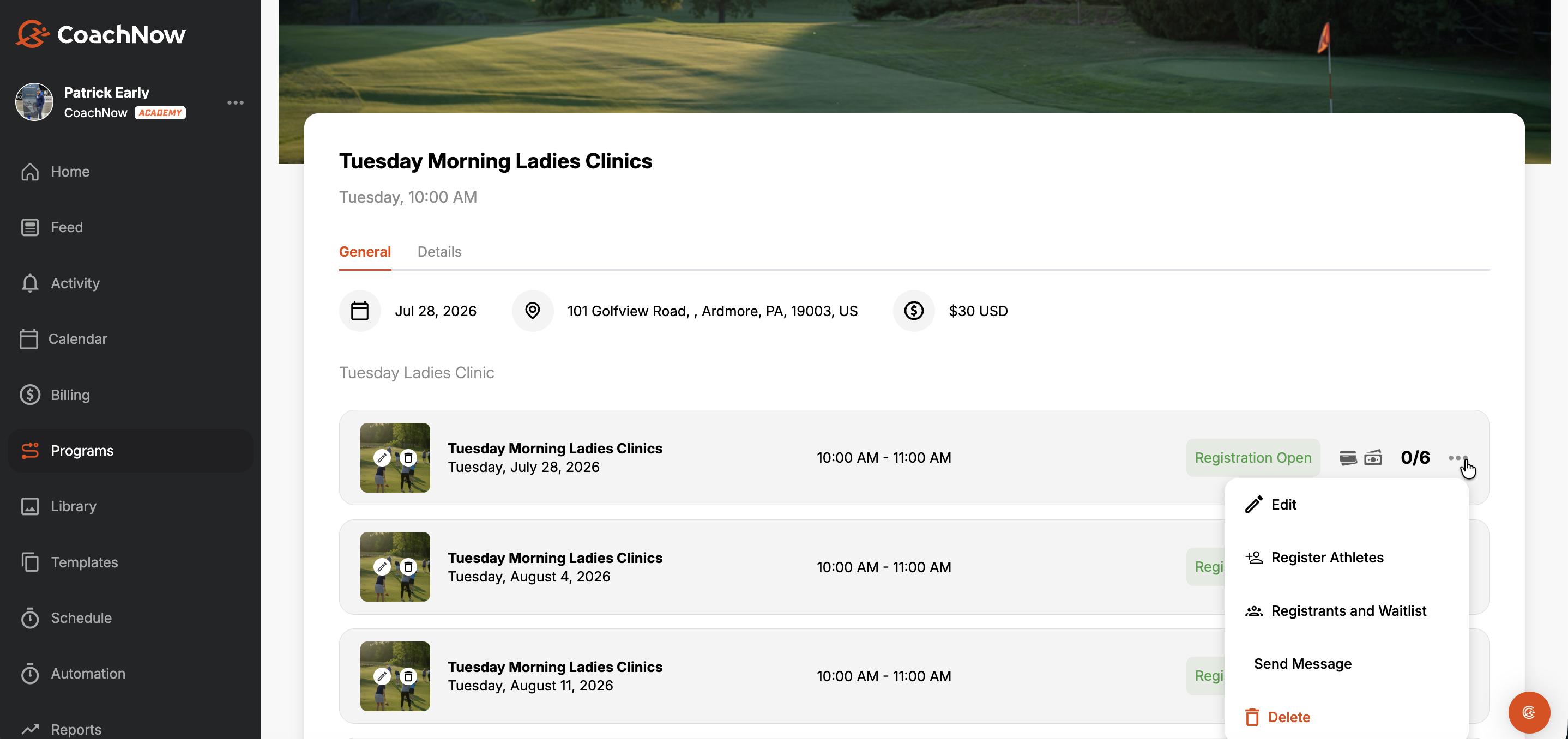
Task: Open the orange CoachNow chat bubble
Action: 1529,712
